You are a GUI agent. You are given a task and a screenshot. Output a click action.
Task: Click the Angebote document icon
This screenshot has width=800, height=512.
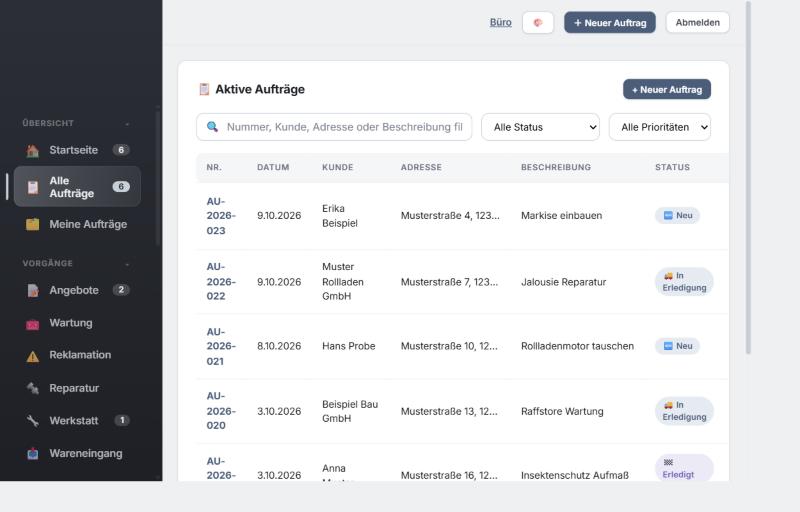[33, 291]
